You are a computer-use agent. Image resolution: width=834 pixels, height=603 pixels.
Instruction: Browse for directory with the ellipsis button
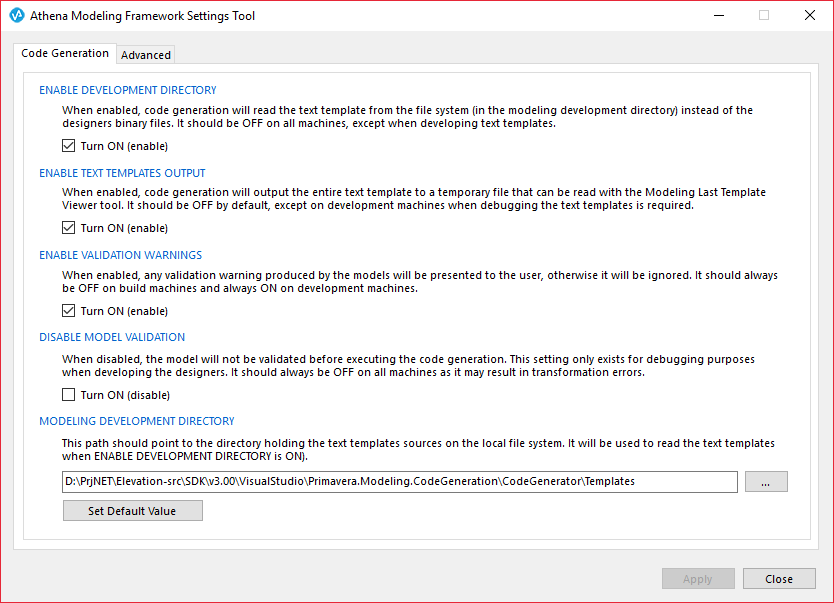766,482
